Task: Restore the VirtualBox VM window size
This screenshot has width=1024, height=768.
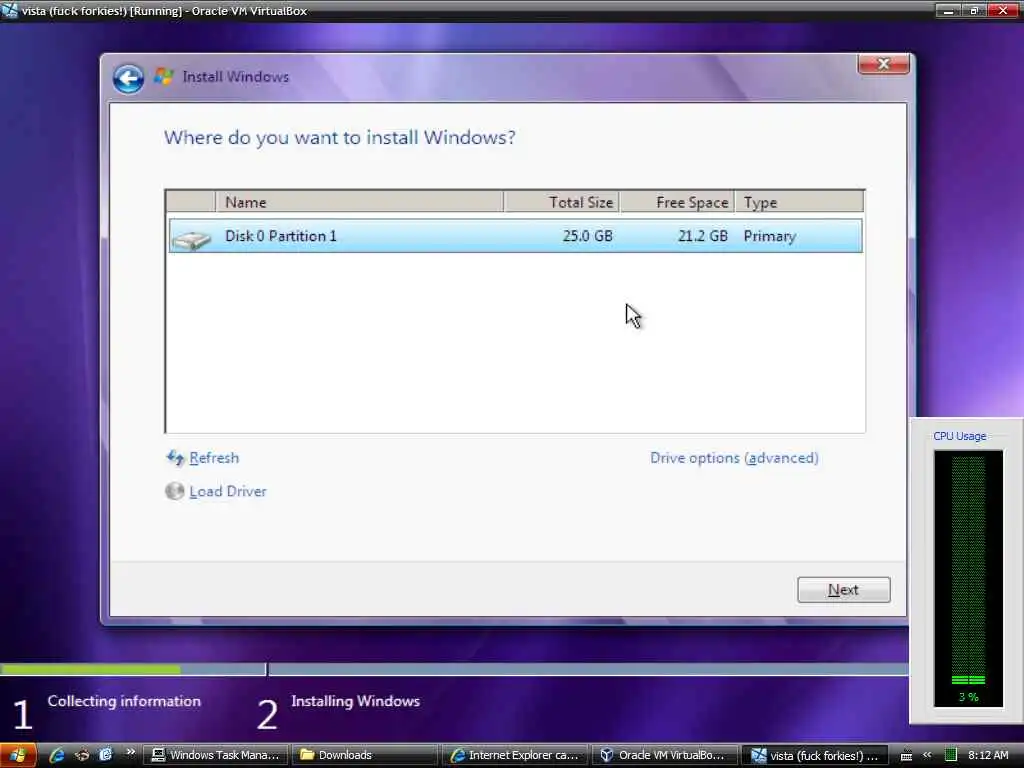Action: point(974,10)
